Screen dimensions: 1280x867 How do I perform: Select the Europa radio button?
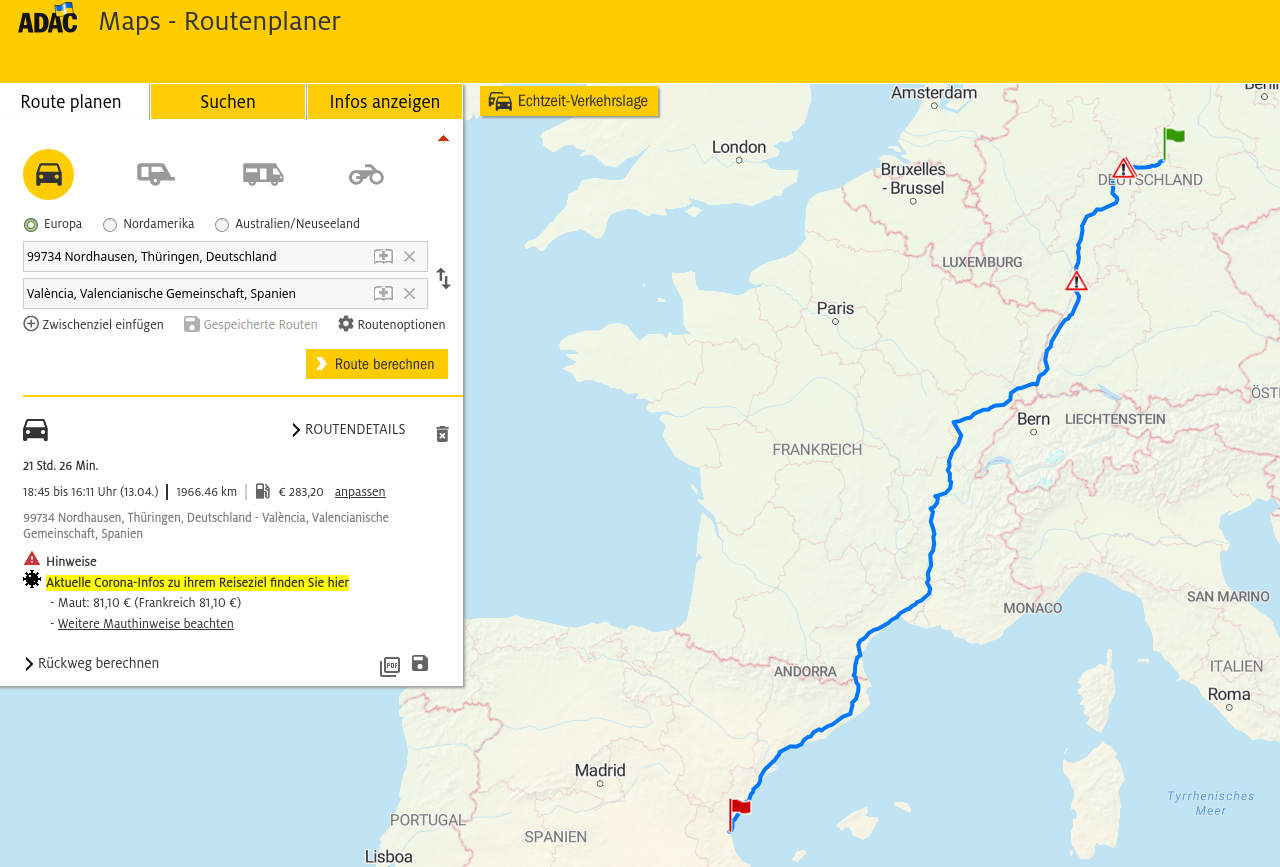pyautogui.click(x=31, y=225)
